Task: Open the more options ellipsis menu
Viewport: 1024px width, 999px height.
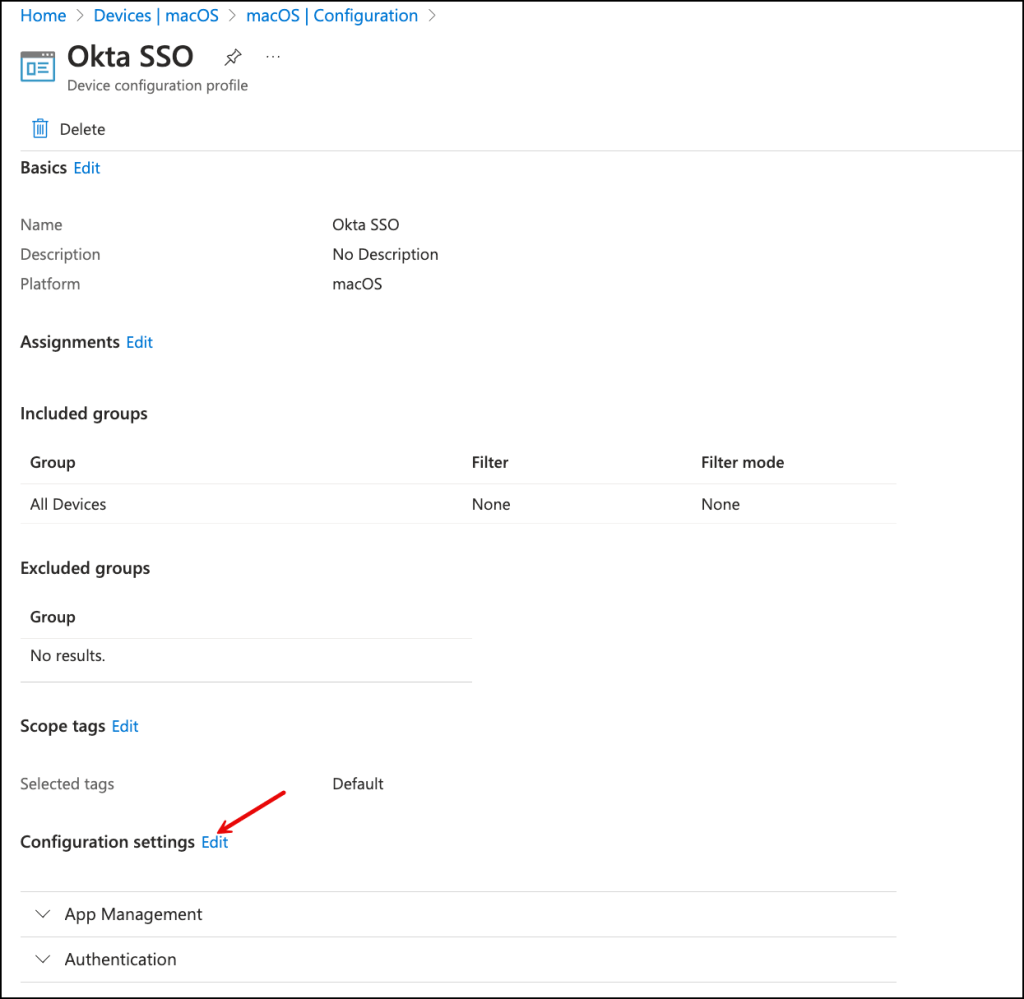Action: pos(273,57)
